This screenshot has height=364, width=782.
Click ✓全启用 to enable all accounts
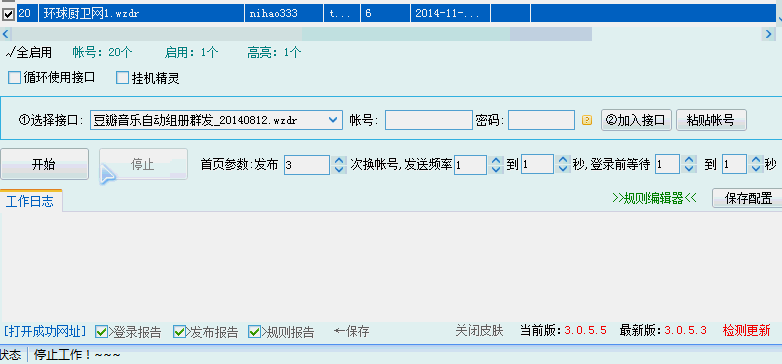point(28,52)
